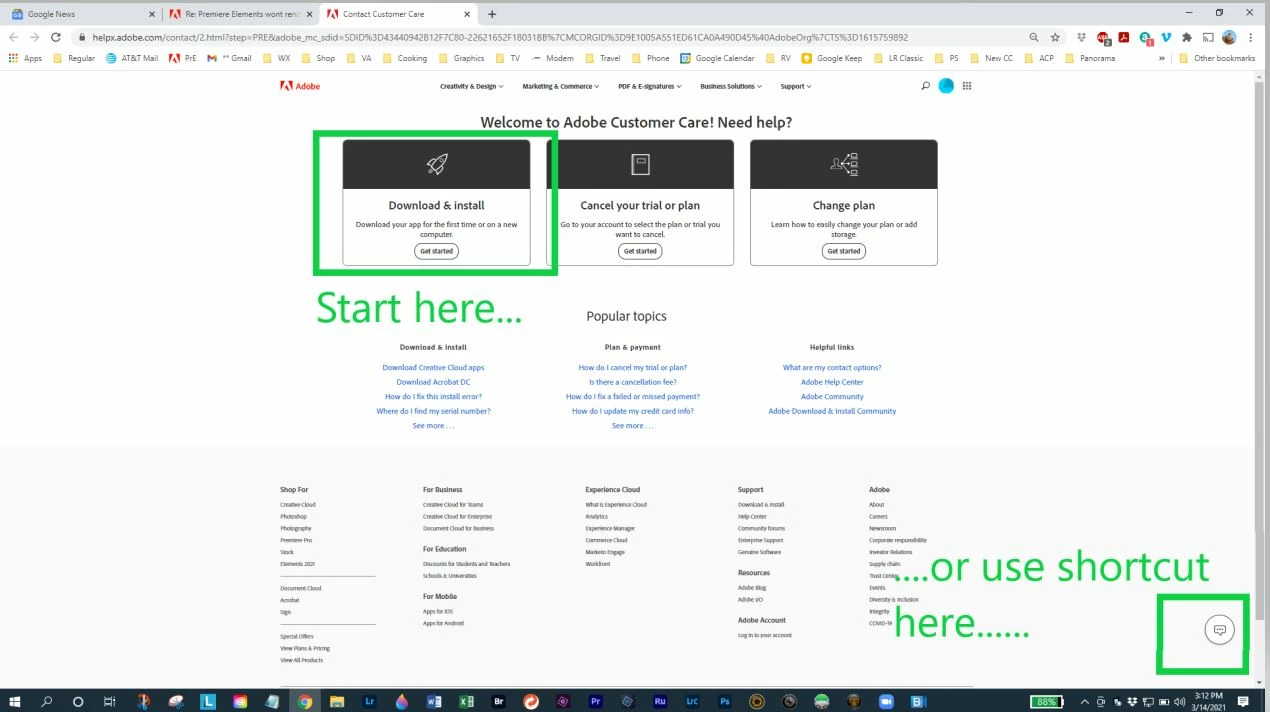Select the Contact Customer Care tab

[x=400, y=14]
